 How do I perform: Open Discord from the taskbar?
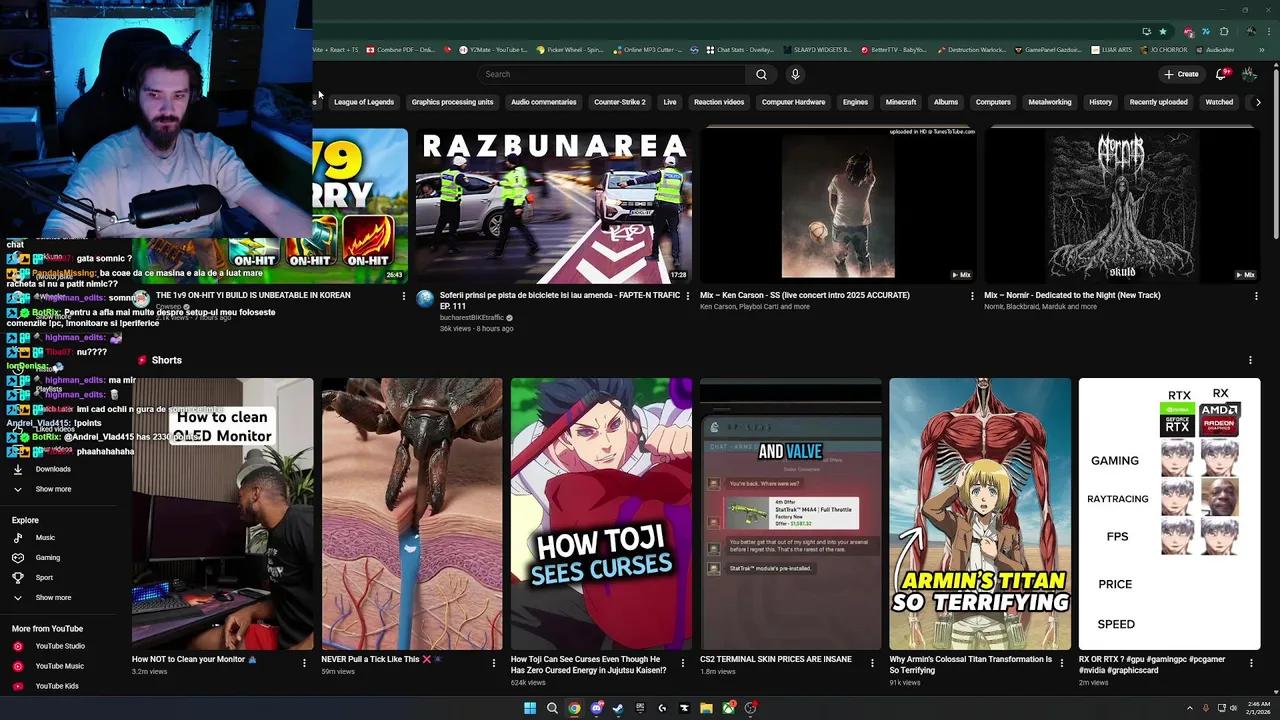(597, 708)
